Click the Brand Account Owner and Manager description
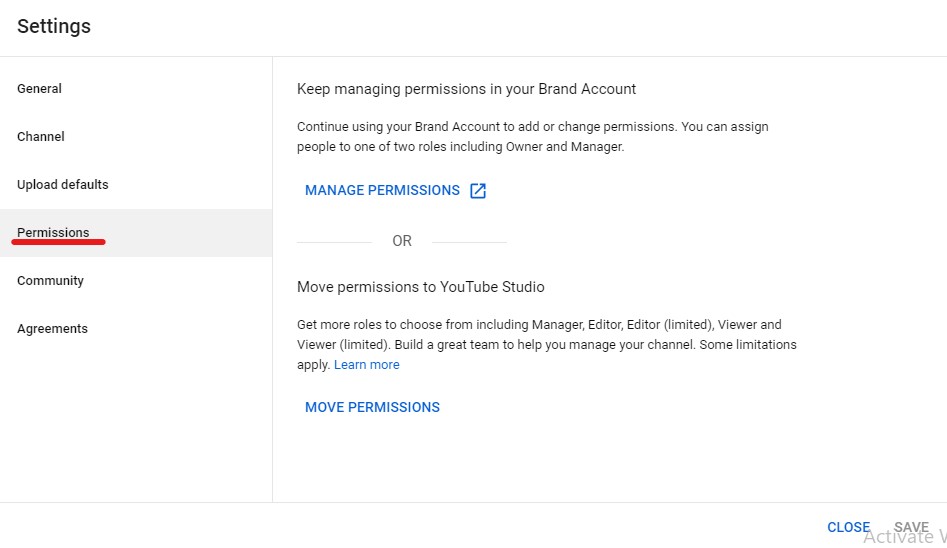Screen dimensions: 947x548 coord(533,137)
